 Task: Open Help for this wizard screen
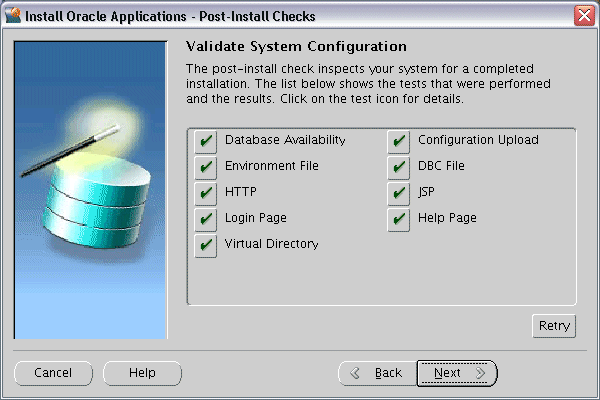[142, 373]
